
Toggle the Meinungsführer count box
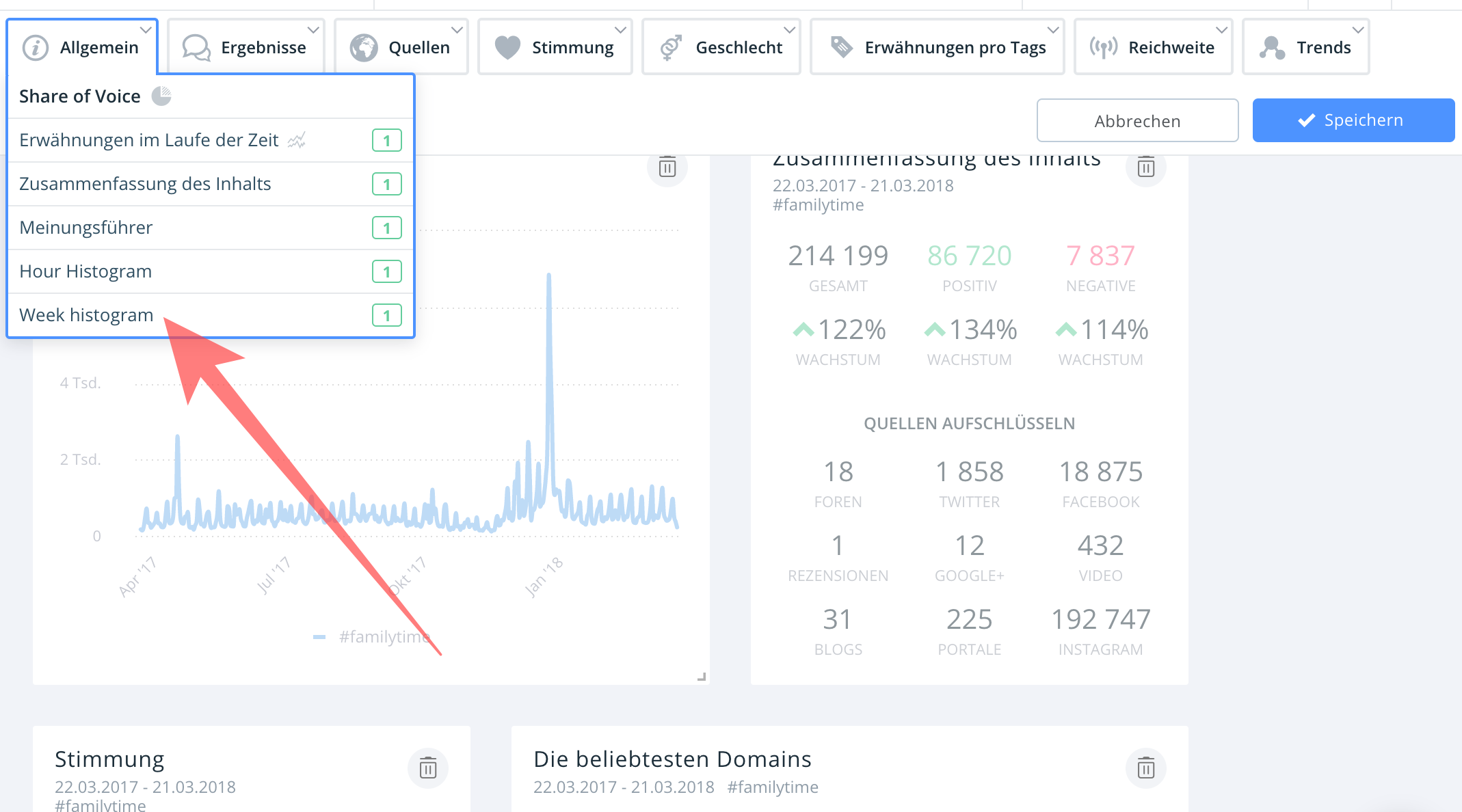pos(386,228)
